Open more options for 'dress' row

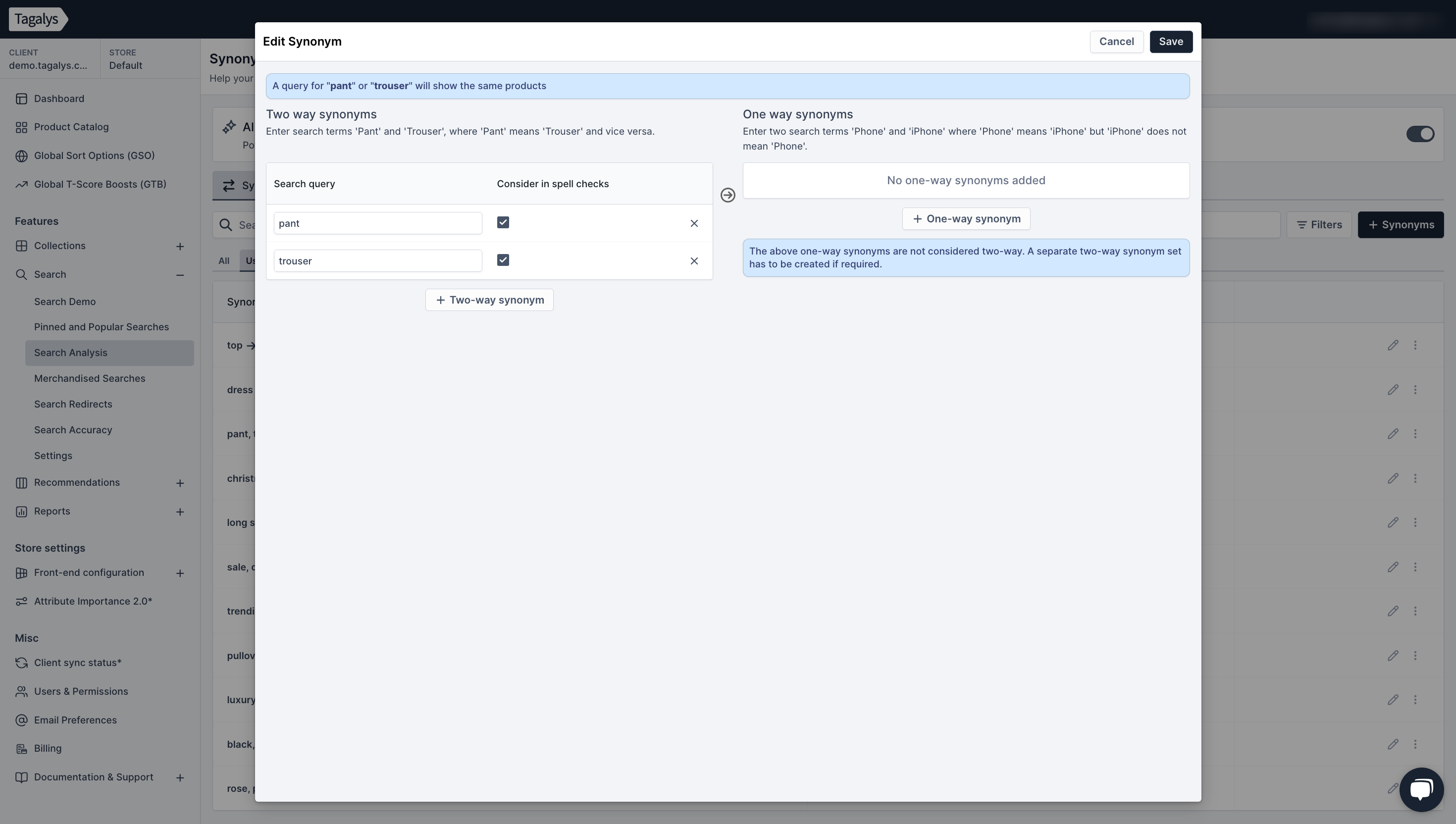tap(1415, 390)
